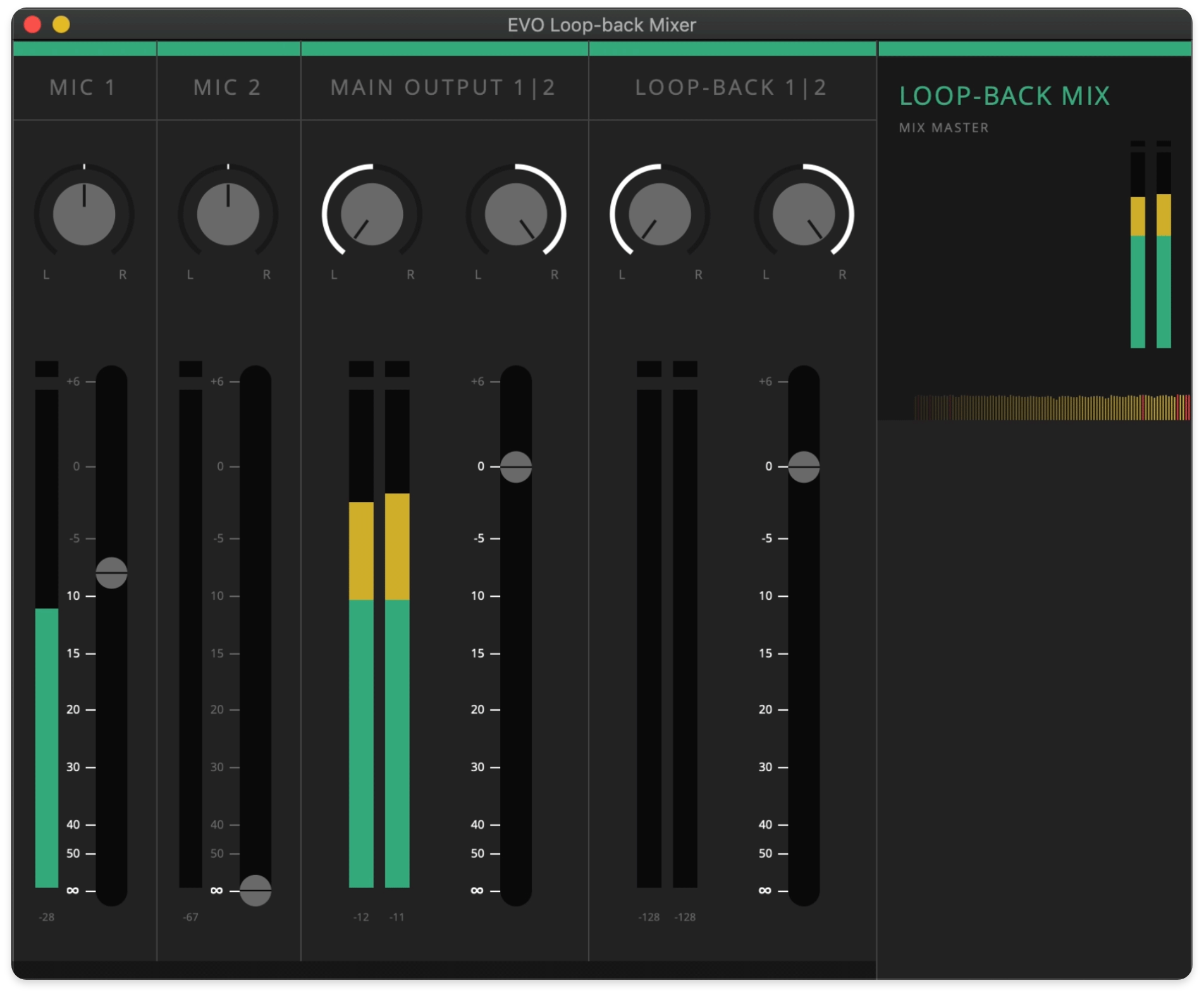
Task: Click the Main Output 1|2 fader handle
Action: coord(516,467)
